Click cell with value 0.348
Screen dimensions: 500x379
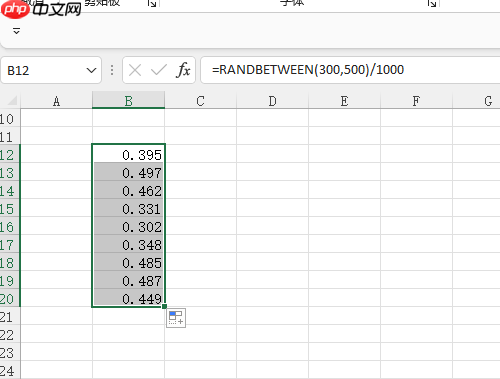click(128, 244)
